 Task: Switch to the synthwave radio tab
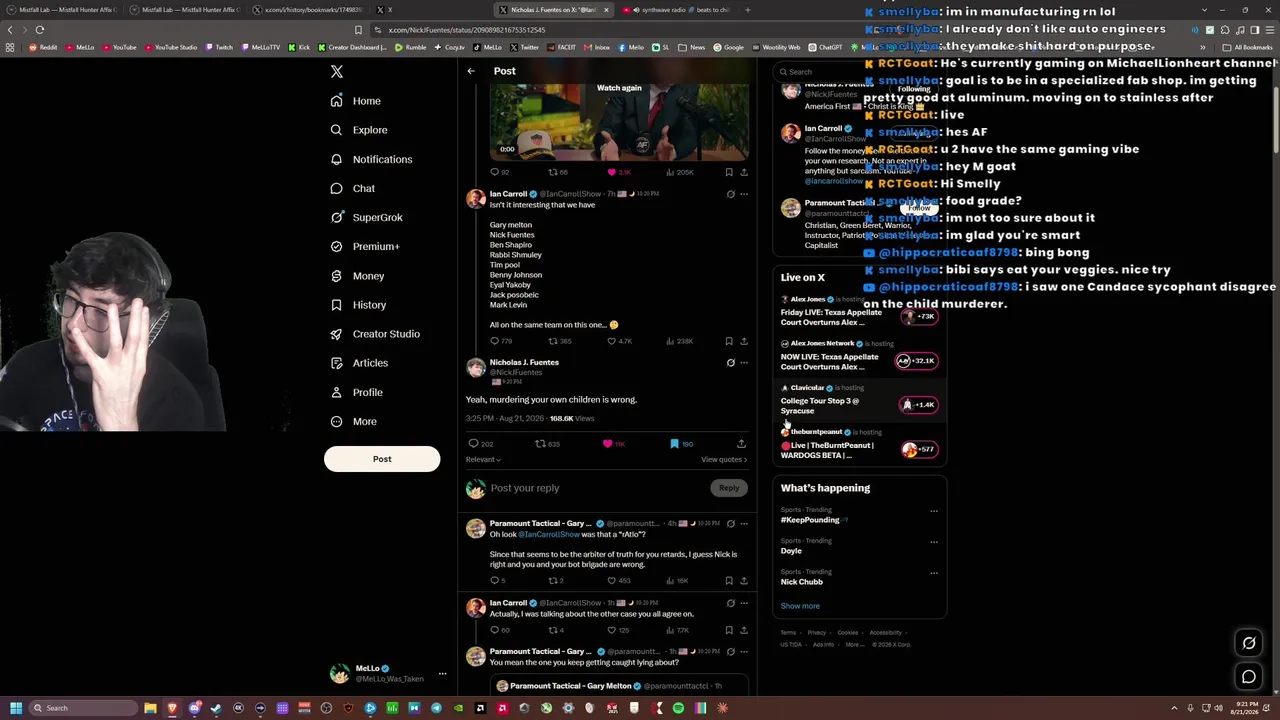[x=674, y=10]
